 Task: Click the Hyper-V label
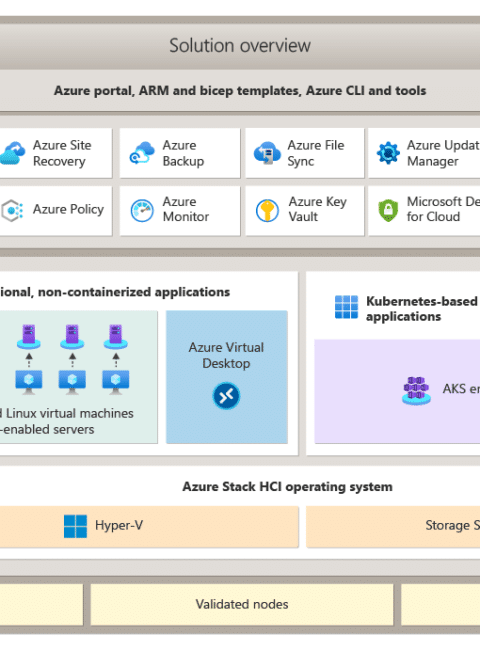[x=119, y=526]
